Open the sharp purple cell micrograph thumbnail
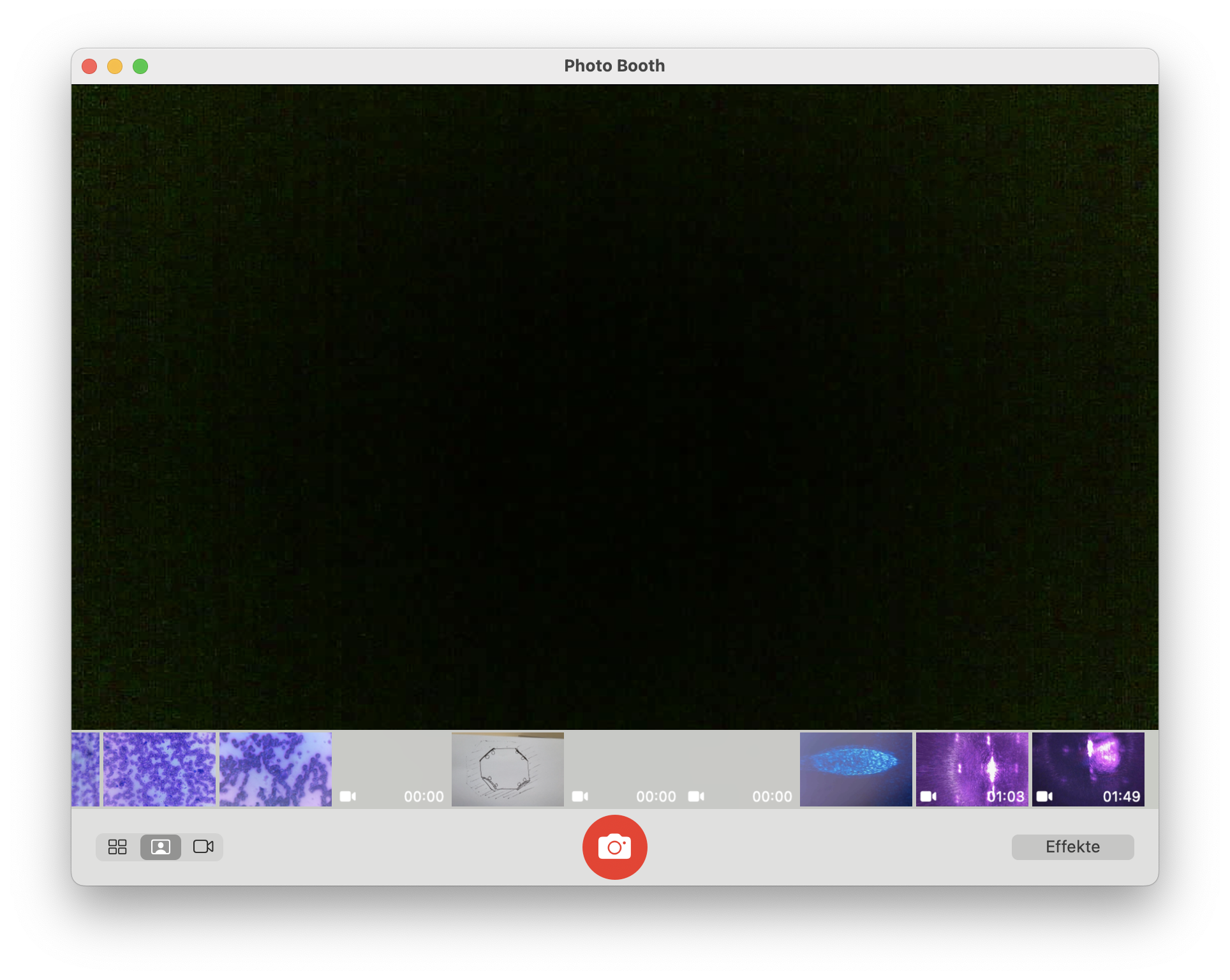1230x980 pixels. click(x=159, y=769)
